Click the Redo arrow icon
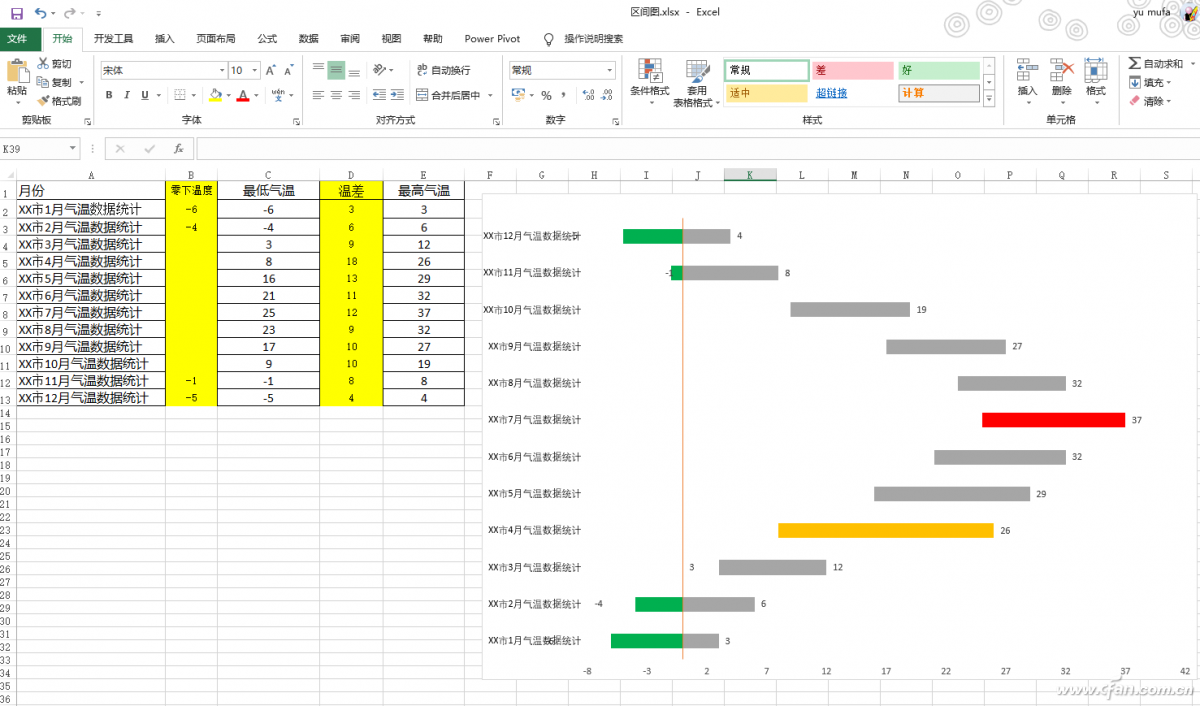 click(x=69, y=13)
